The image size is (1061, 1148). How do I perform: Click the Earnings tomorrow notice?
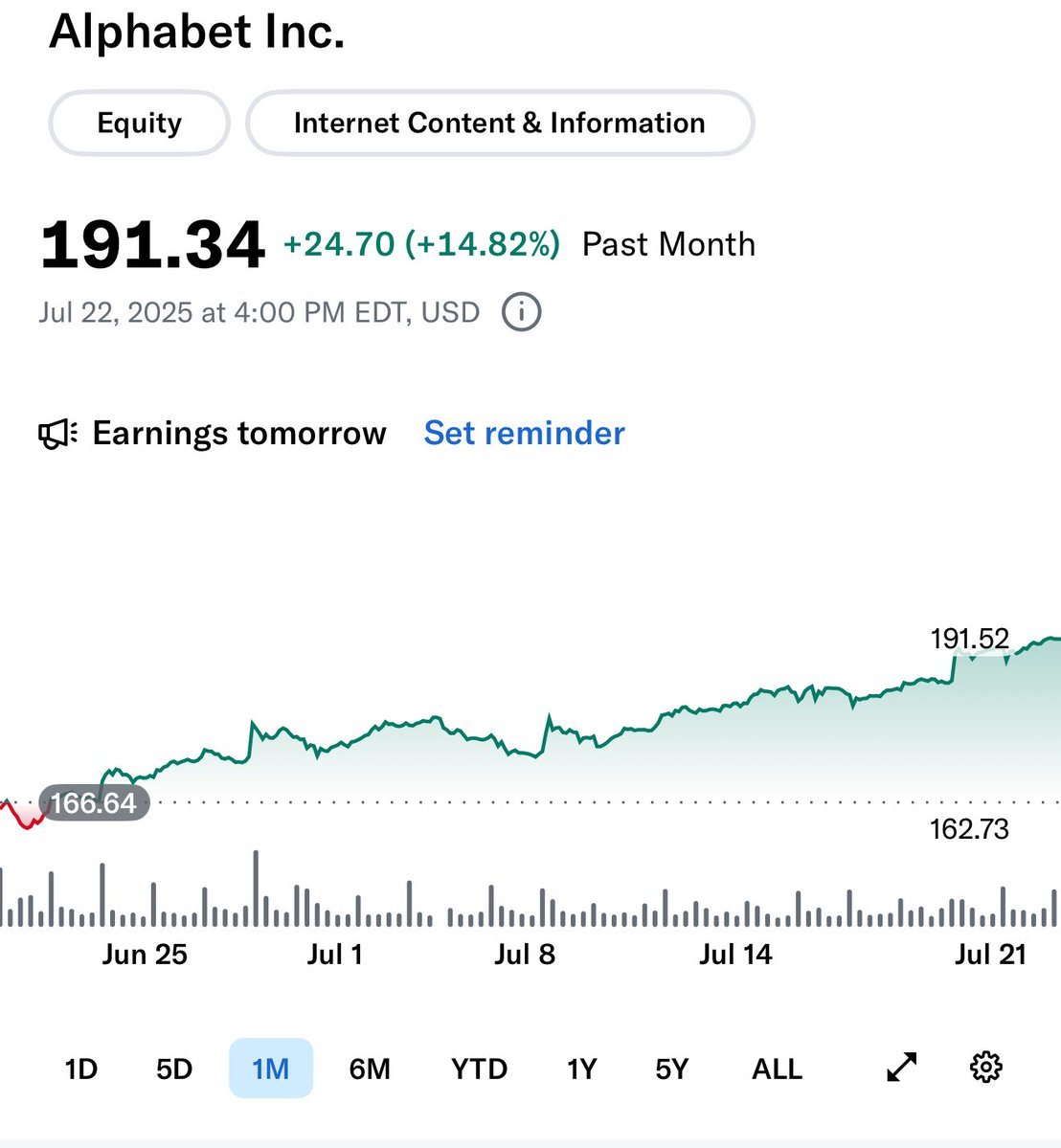[239, 434]
